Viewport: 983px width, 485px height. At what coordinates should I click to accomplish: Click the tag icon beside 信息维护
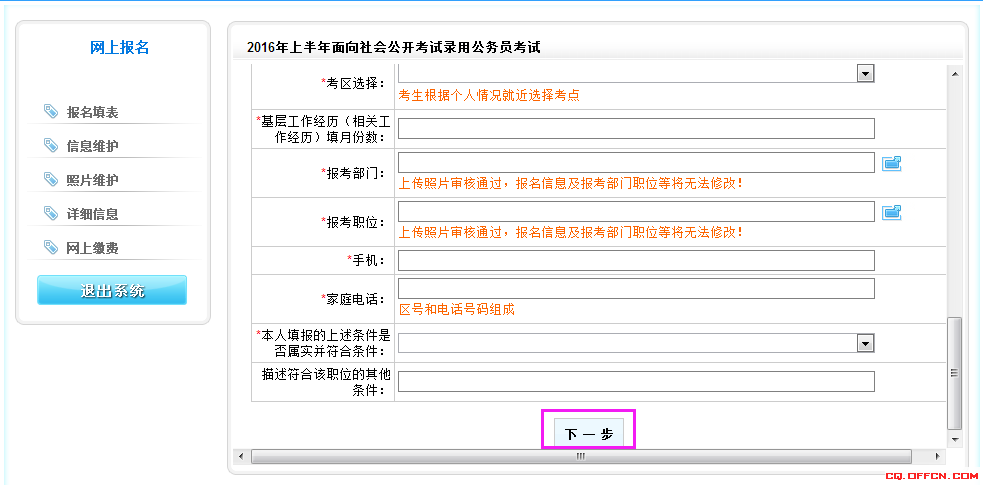pos(51,145)
